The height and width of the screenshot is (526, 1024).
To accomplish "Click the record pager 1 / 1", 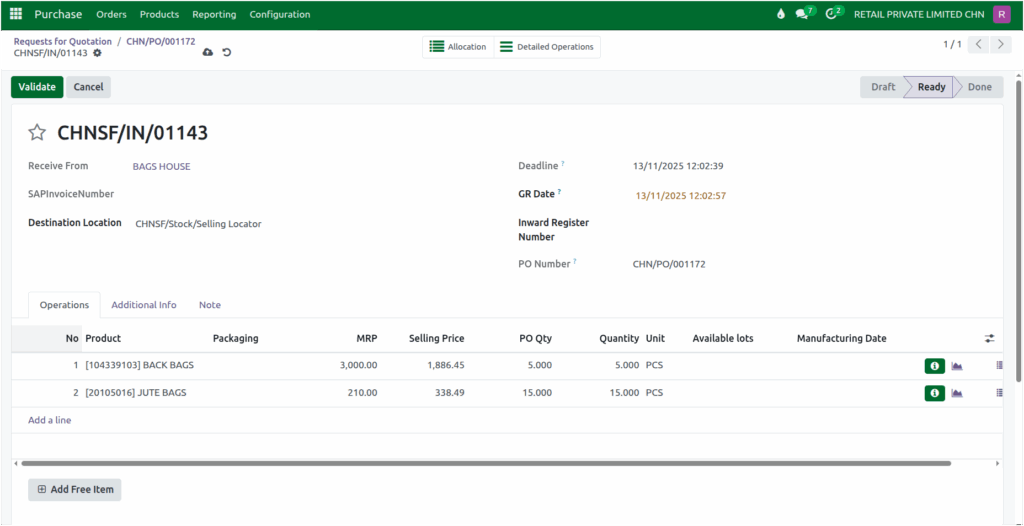I will [x=952, y=44].
